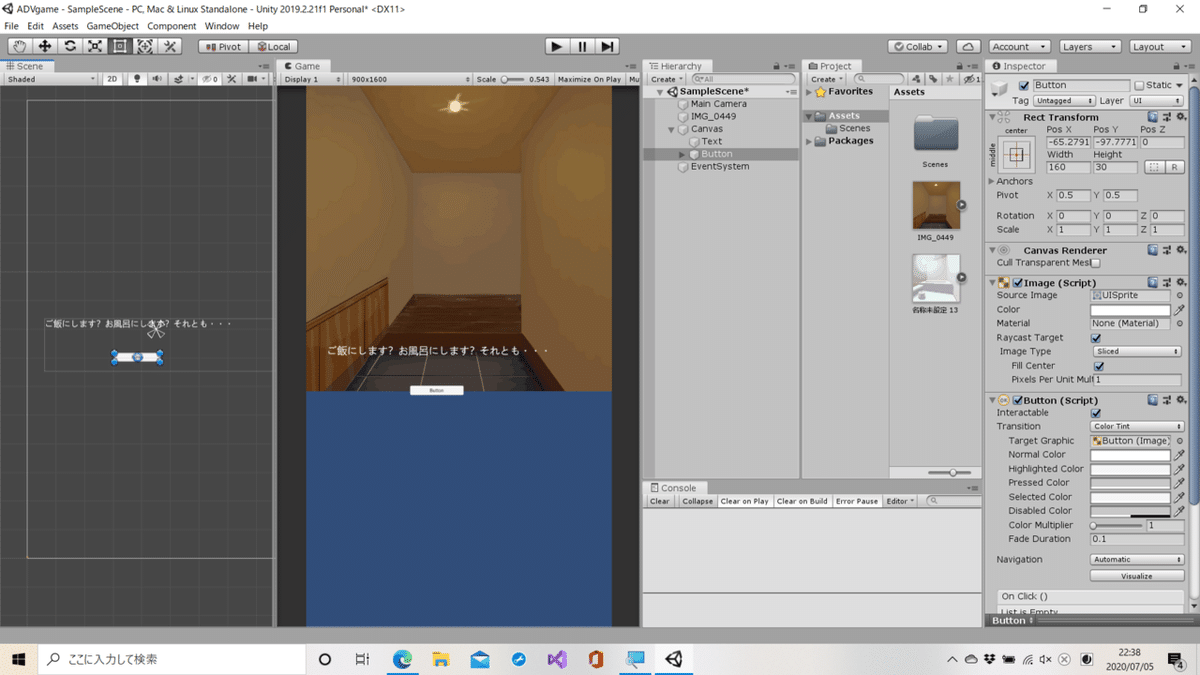
Task: Open Rect Transform gear menu
Action: click(1181, 117)
